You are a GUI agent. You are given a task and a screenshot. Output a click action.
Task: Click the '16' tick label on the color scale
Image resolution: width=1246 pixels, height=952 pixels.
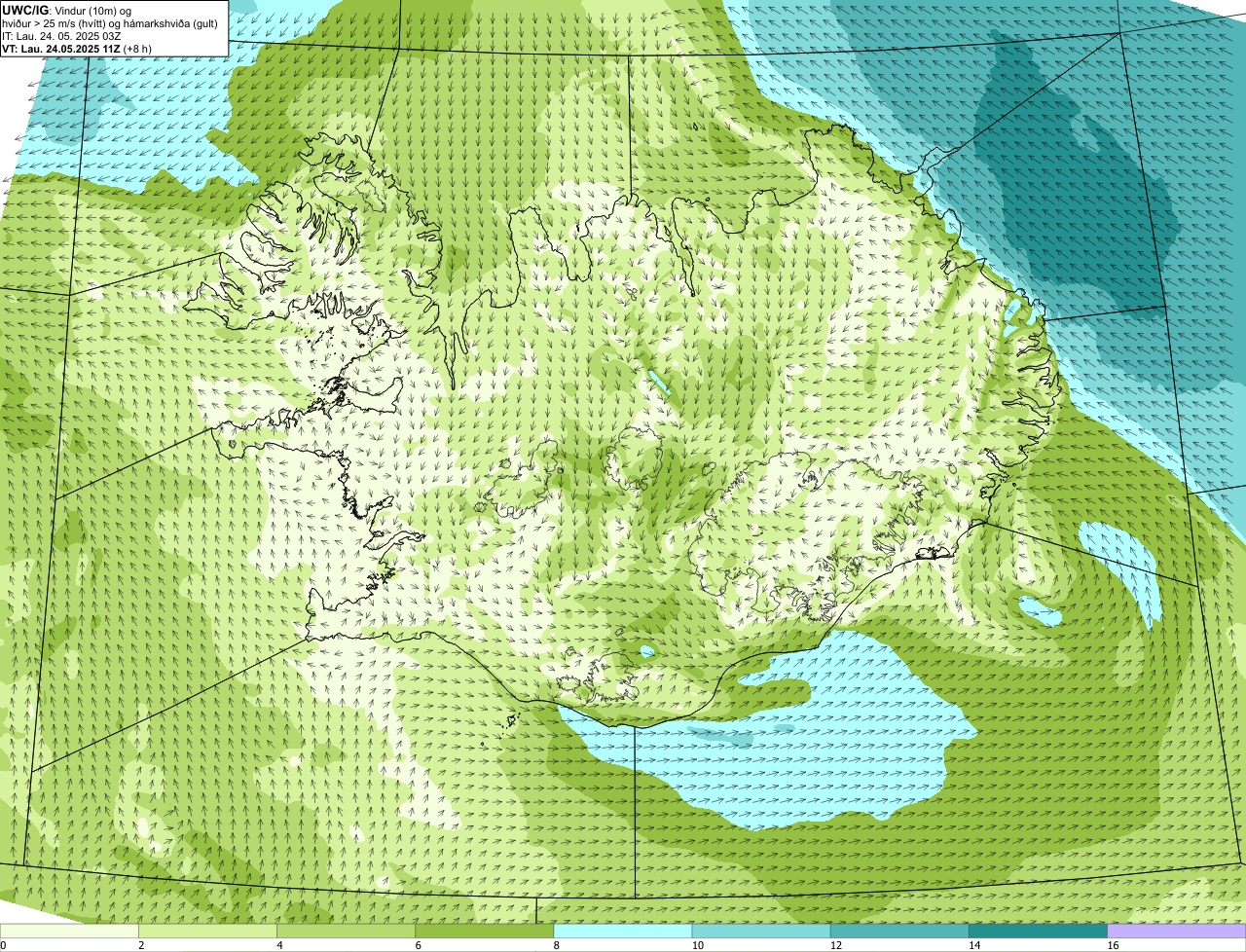tap(1112, 945)
